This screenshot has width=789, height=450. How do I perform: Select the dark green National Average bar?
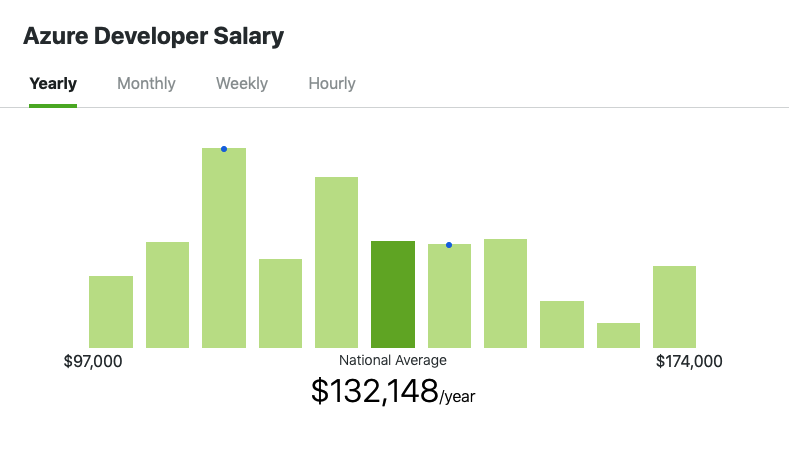coord(393,294)
